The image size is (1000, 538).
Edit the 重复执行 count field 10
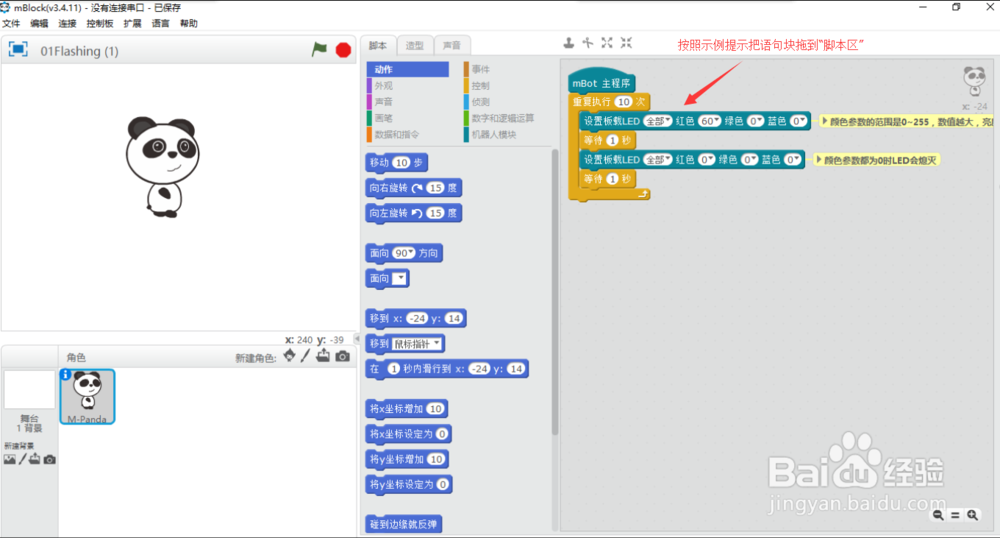coord(623,102)
